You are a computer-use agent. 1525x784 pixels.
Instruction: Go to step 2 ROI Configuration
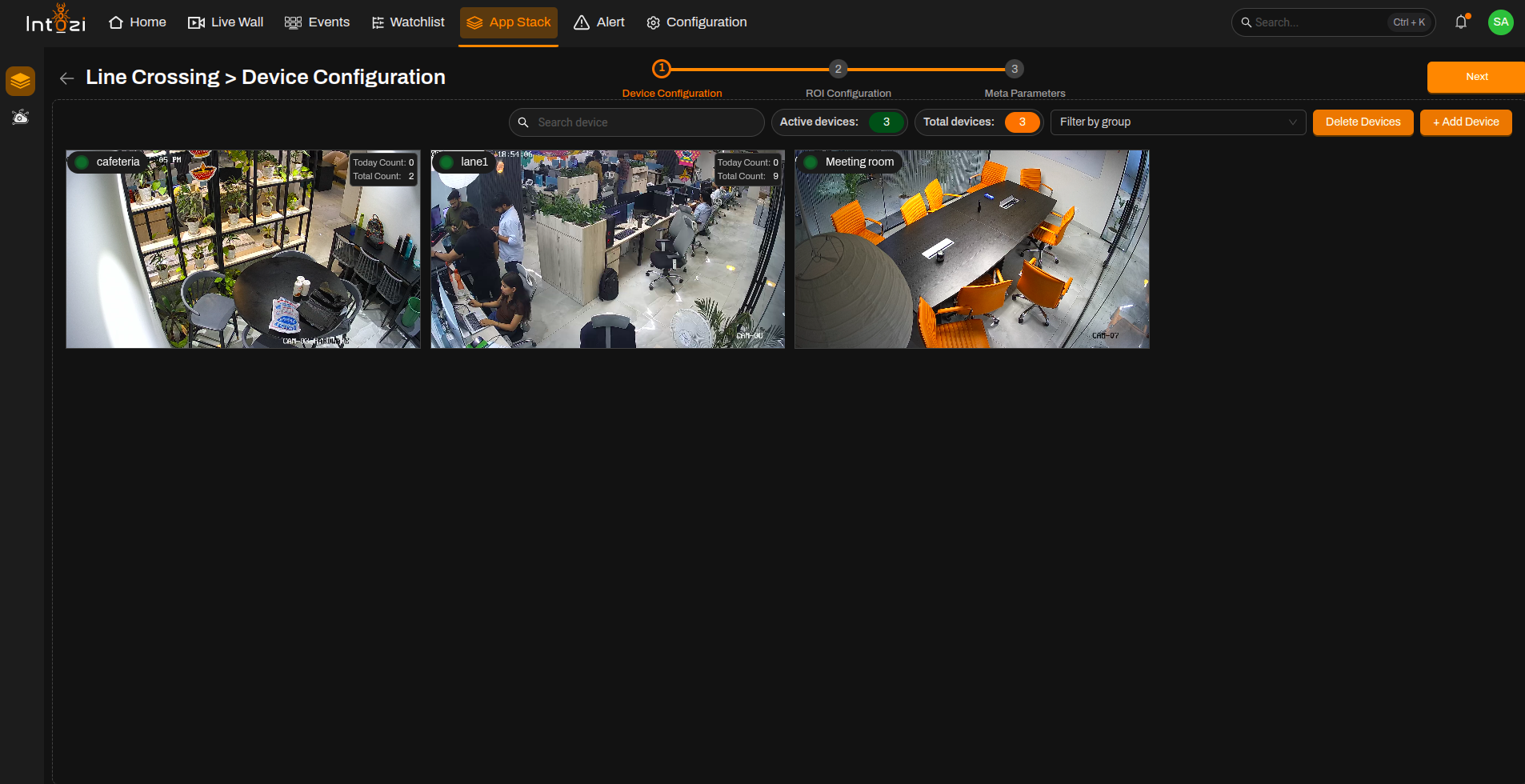[838, 69]
